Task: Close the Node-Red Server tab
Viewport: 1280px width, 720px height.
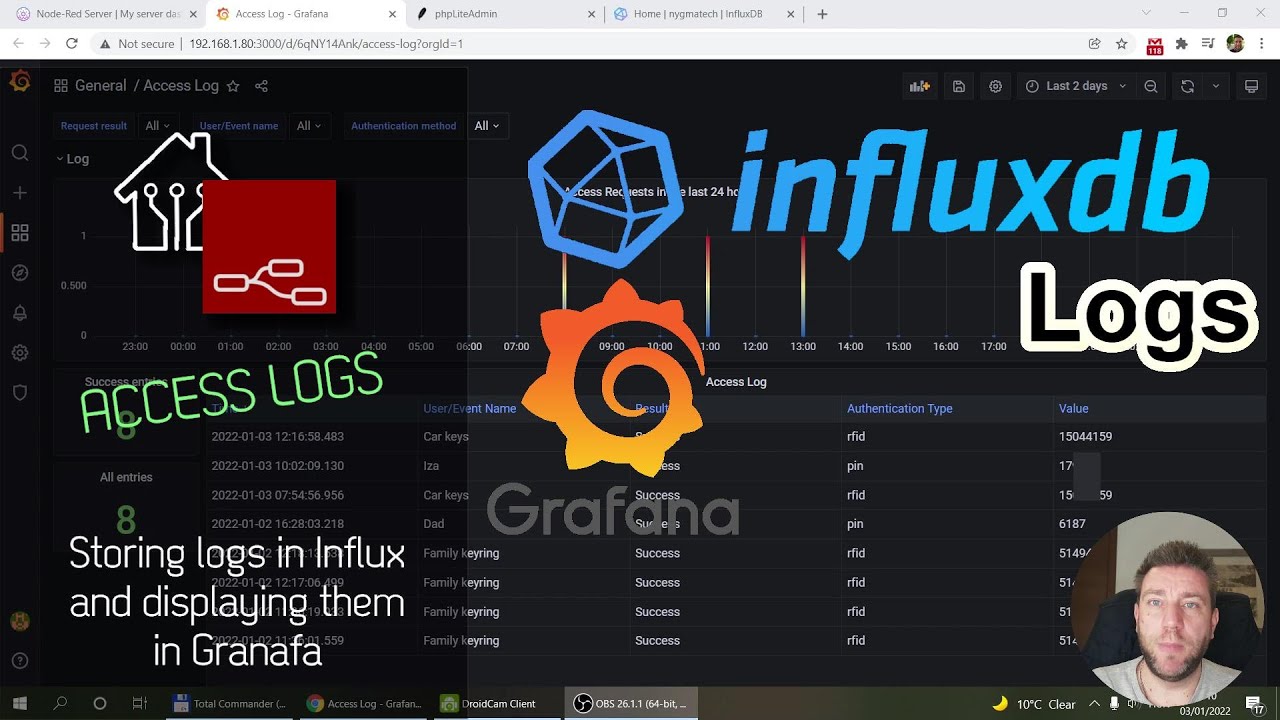Action: point(193,14)
